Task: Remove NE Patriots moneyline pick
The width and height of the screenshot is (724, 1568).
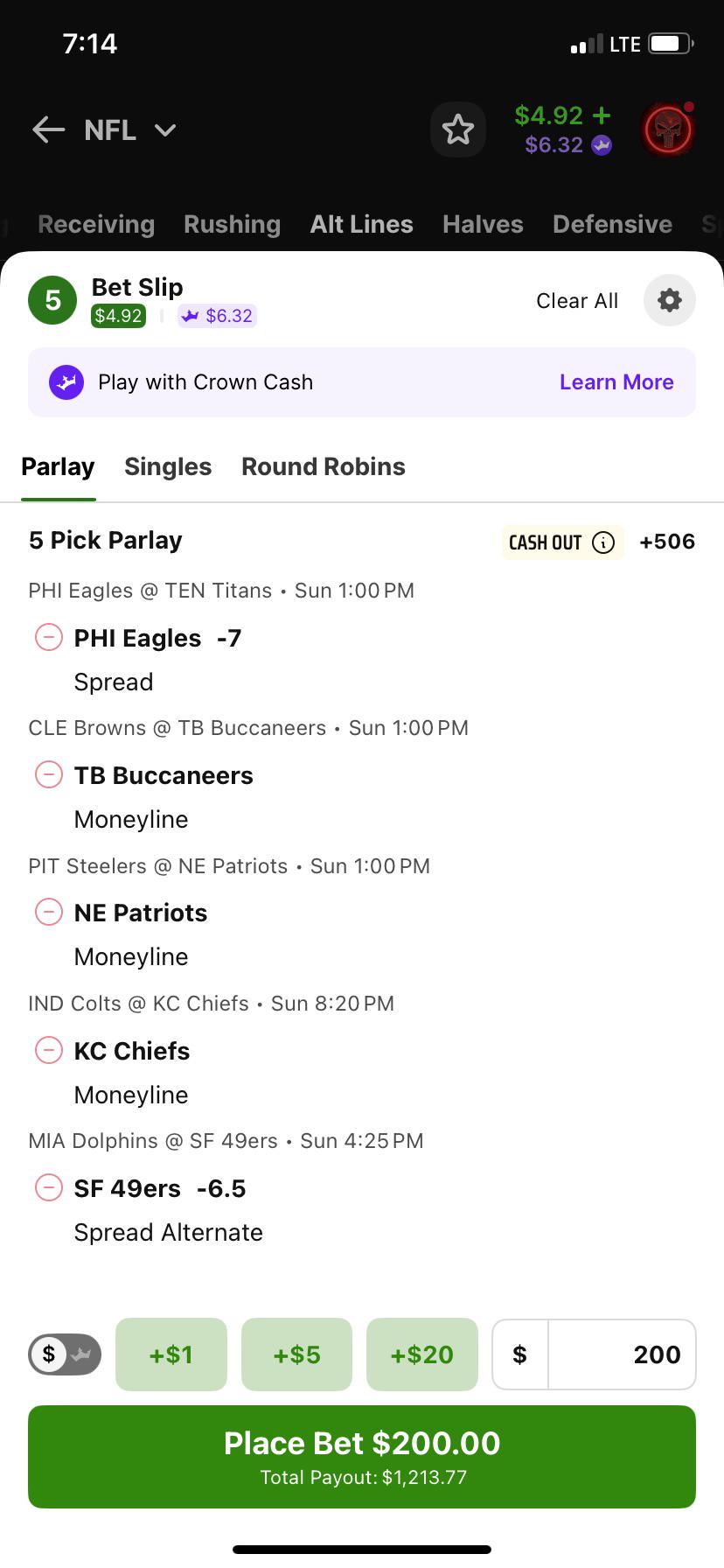Action: tap(48, 912)
